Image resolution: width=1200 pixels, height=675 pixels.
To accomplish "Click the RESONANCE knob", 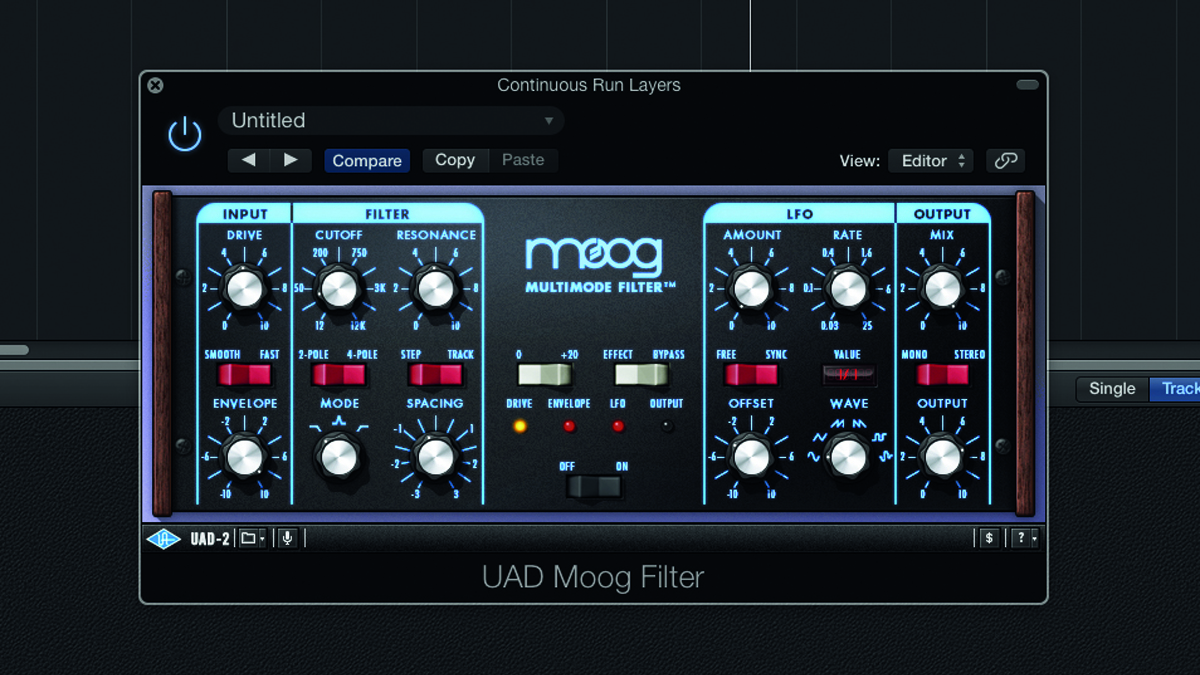I will [435, 288].
